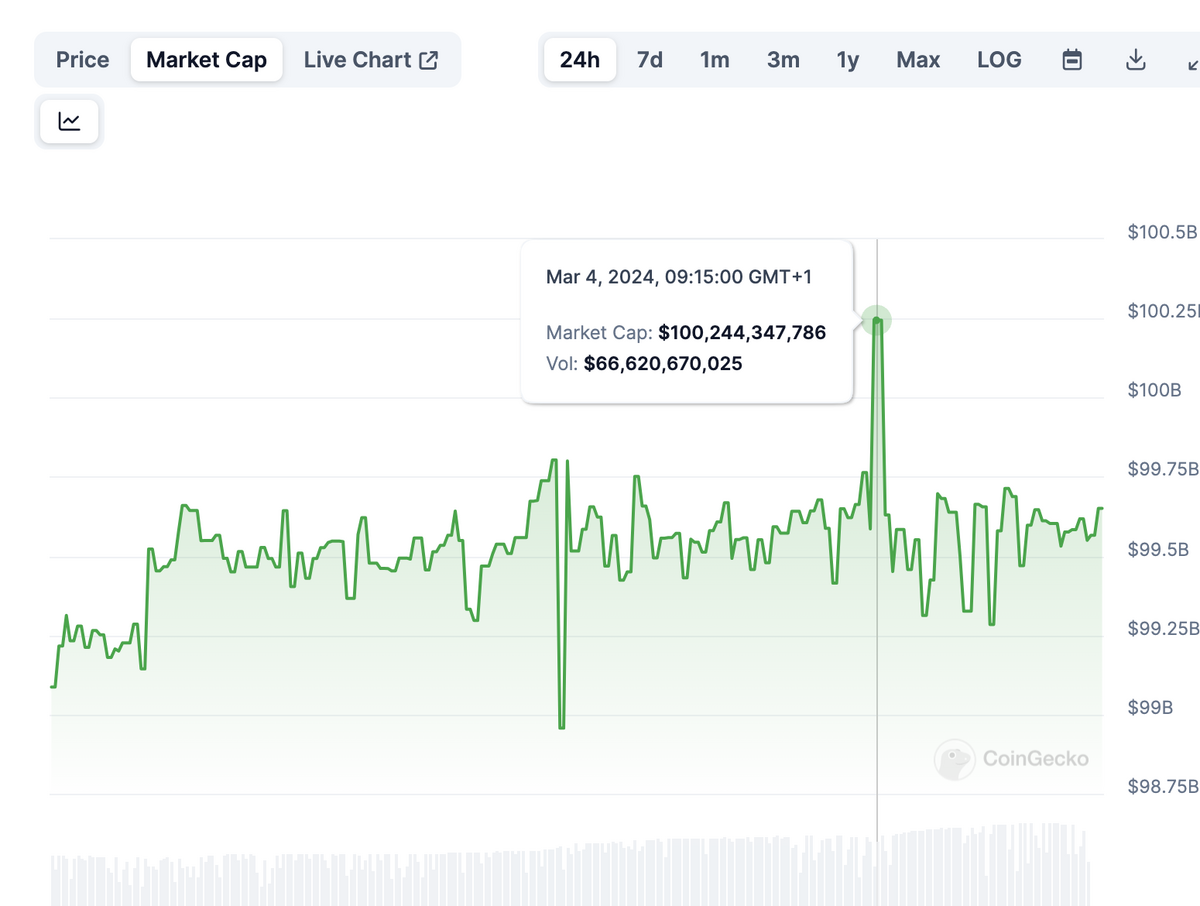Toggle LOG scale on the chart
1200x906 pixels.
(999, 60)
